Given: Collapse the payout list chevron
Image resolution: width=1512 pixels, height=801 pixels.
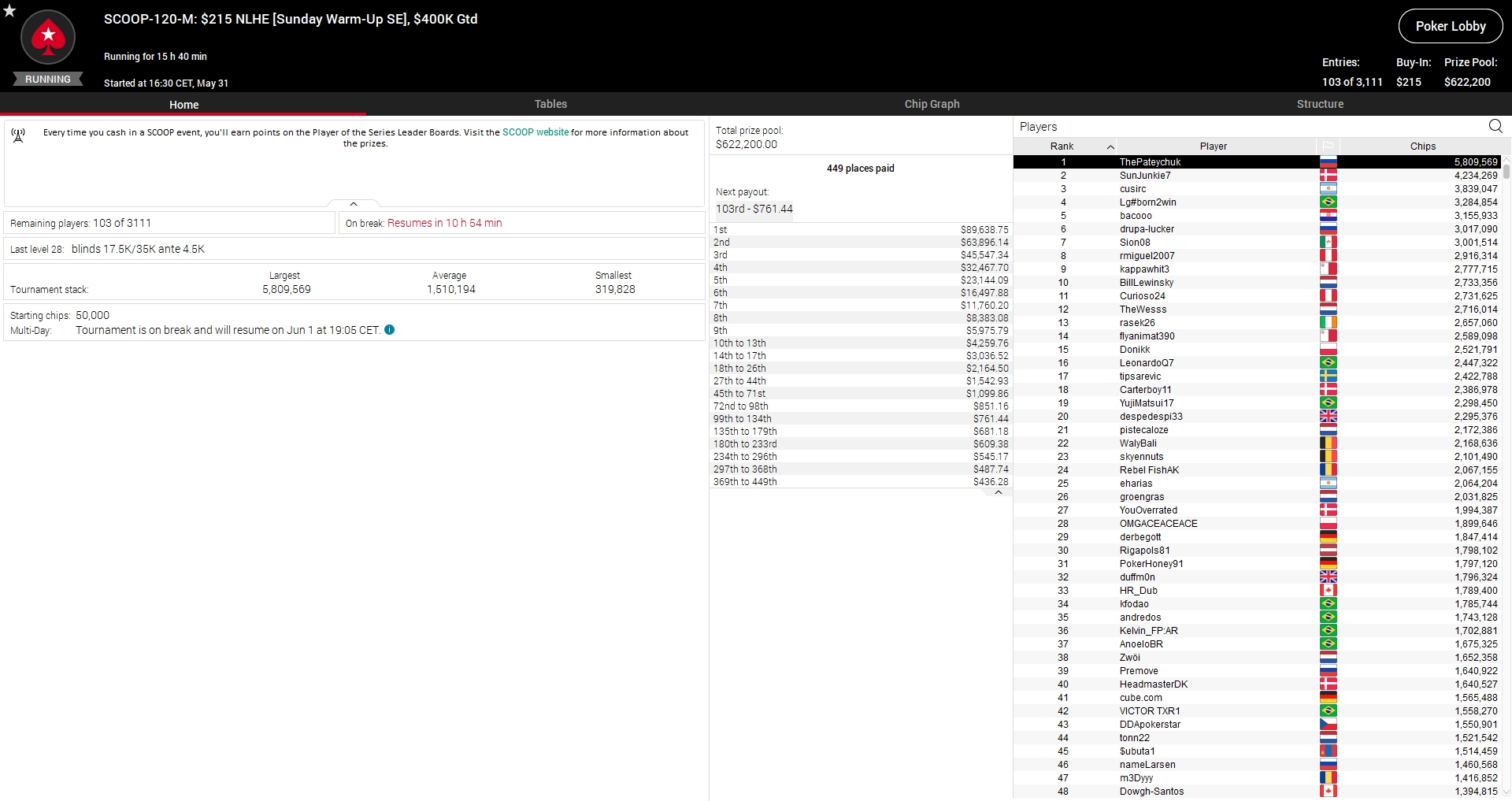Looking at the screenshot, I should (999, 492).
